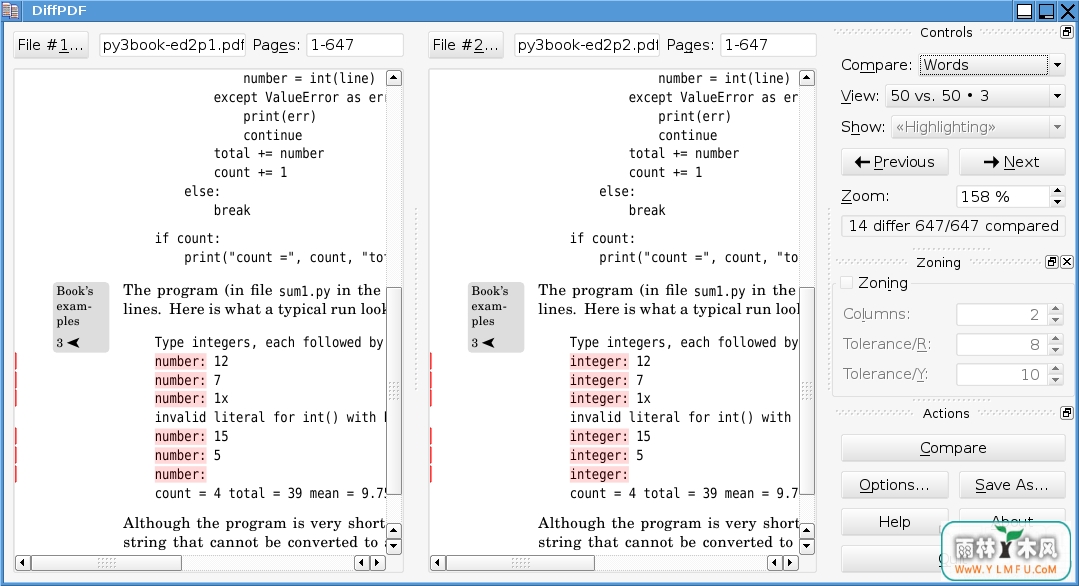The height and width of the screenshot is (586, 1079).
Task: Click the Columns value field
Action: (x=1003, y=314)
